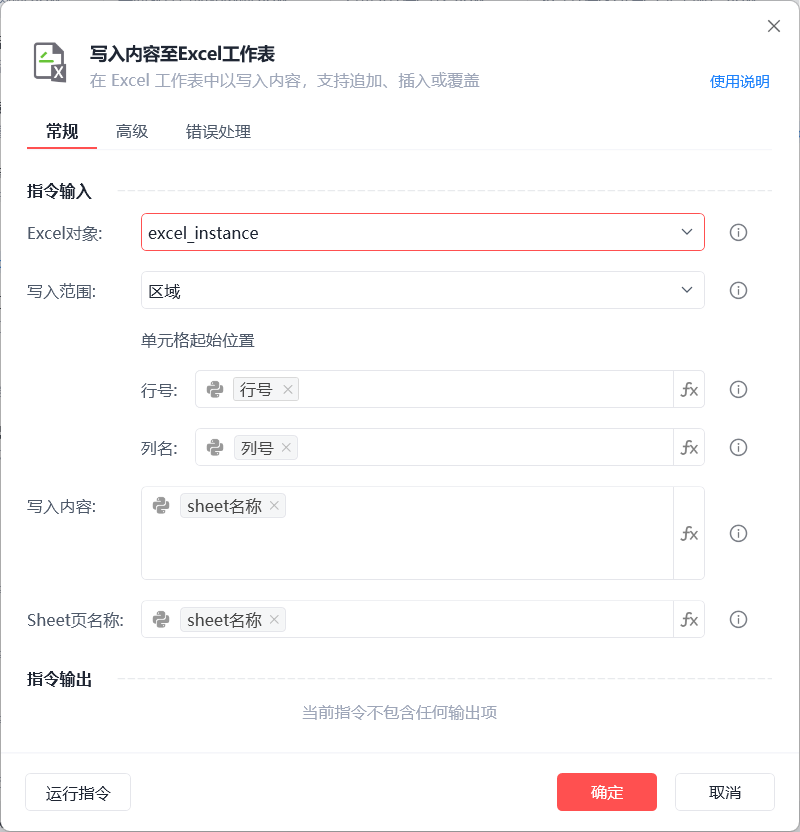The image size is (800, 832).
Task: Expand the 写入范围 dropdown
Action: [686, 290]
